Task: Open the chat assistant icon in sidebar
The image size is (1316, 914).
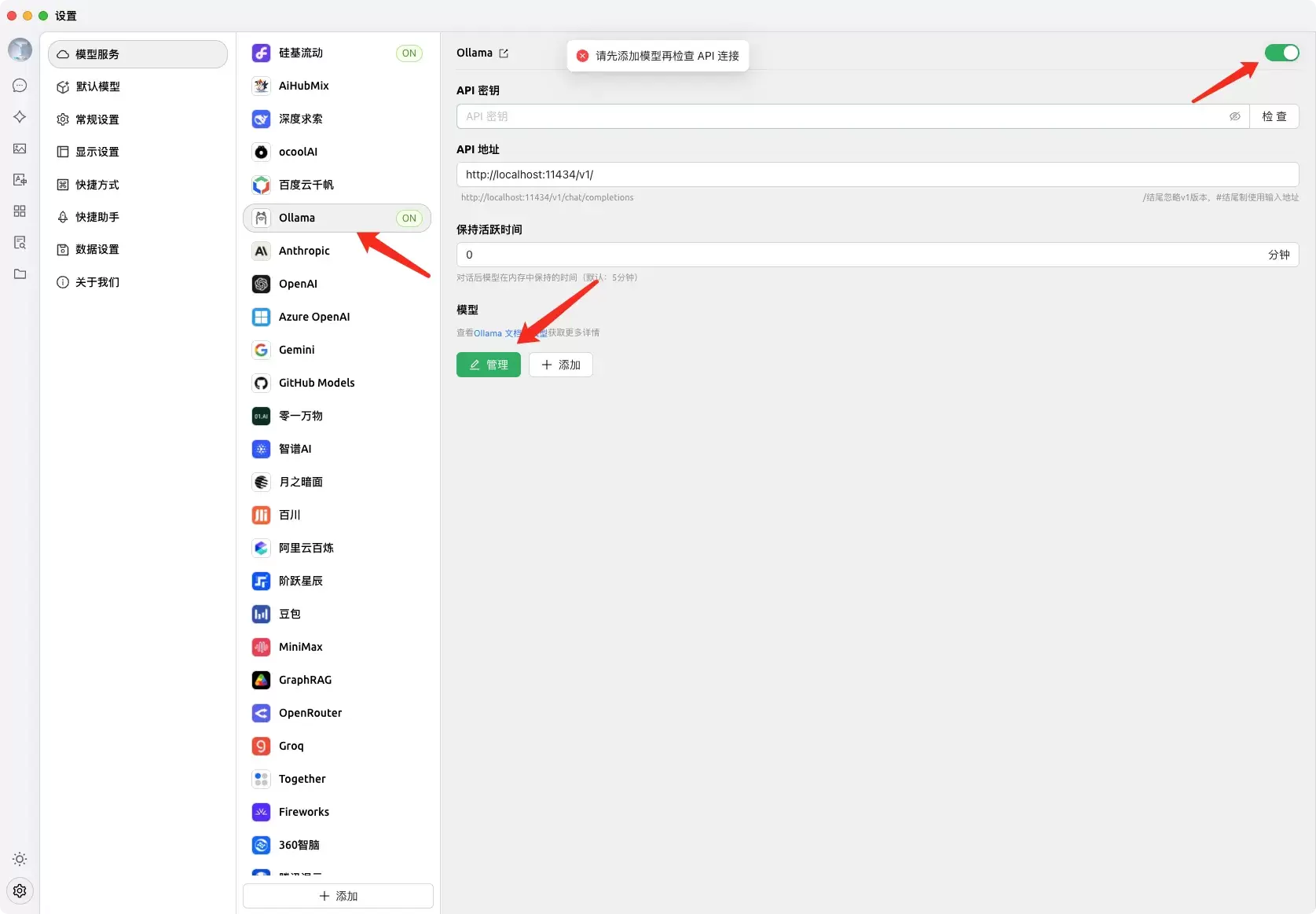Action: click(x=20, y=86)
